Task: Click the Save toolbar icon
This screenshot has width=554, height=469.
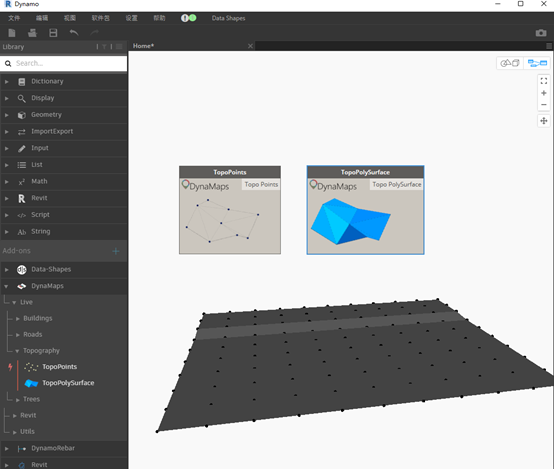Action: pyautogui.click(x=53, y=33)
